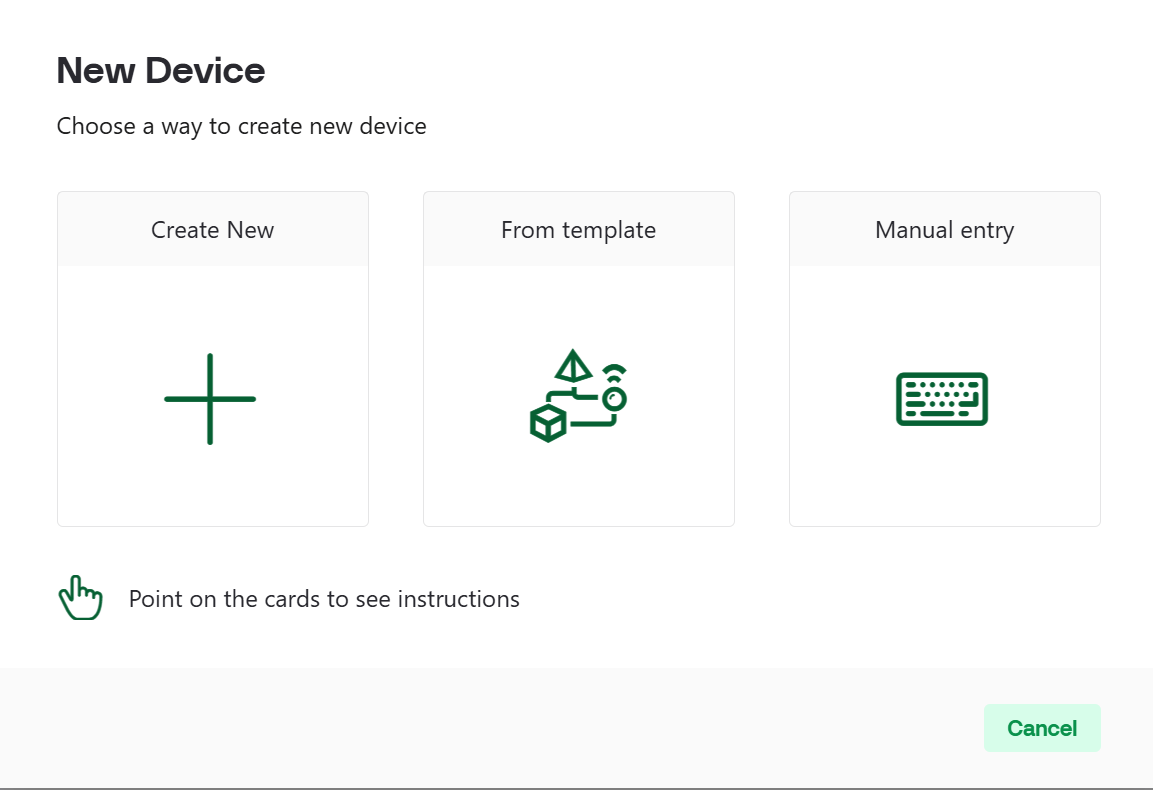
Task: Select the "Create New" card title
Action: [212, 230]
